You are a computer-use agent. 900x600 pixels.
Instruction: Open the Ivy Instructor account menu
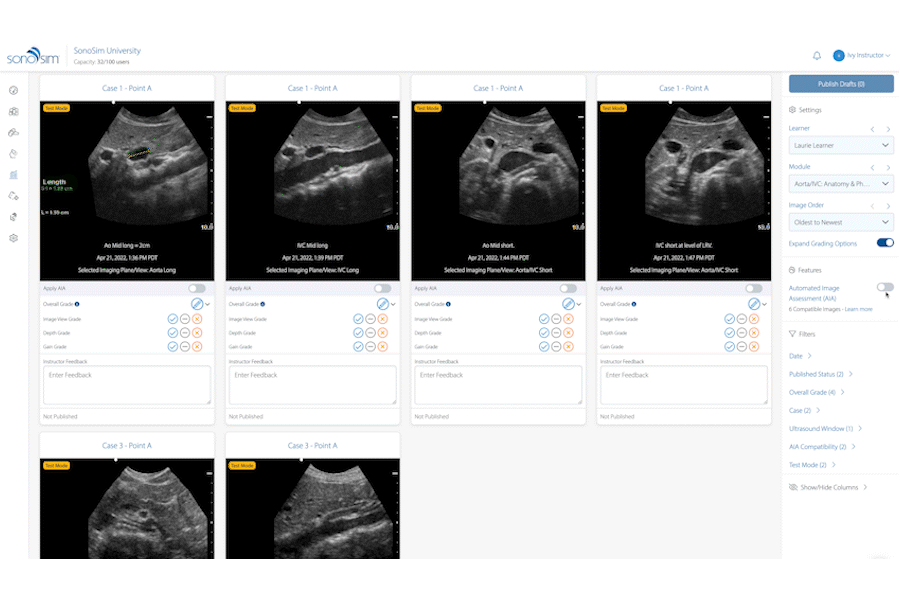pos(865,56)
